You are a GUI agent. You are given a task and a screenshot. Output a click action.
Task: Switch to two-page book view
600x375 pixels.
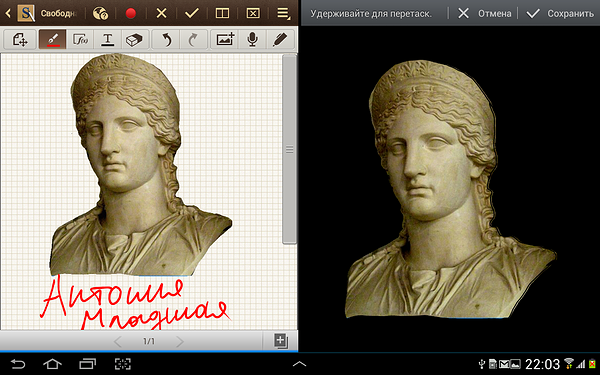click(222, 13)
